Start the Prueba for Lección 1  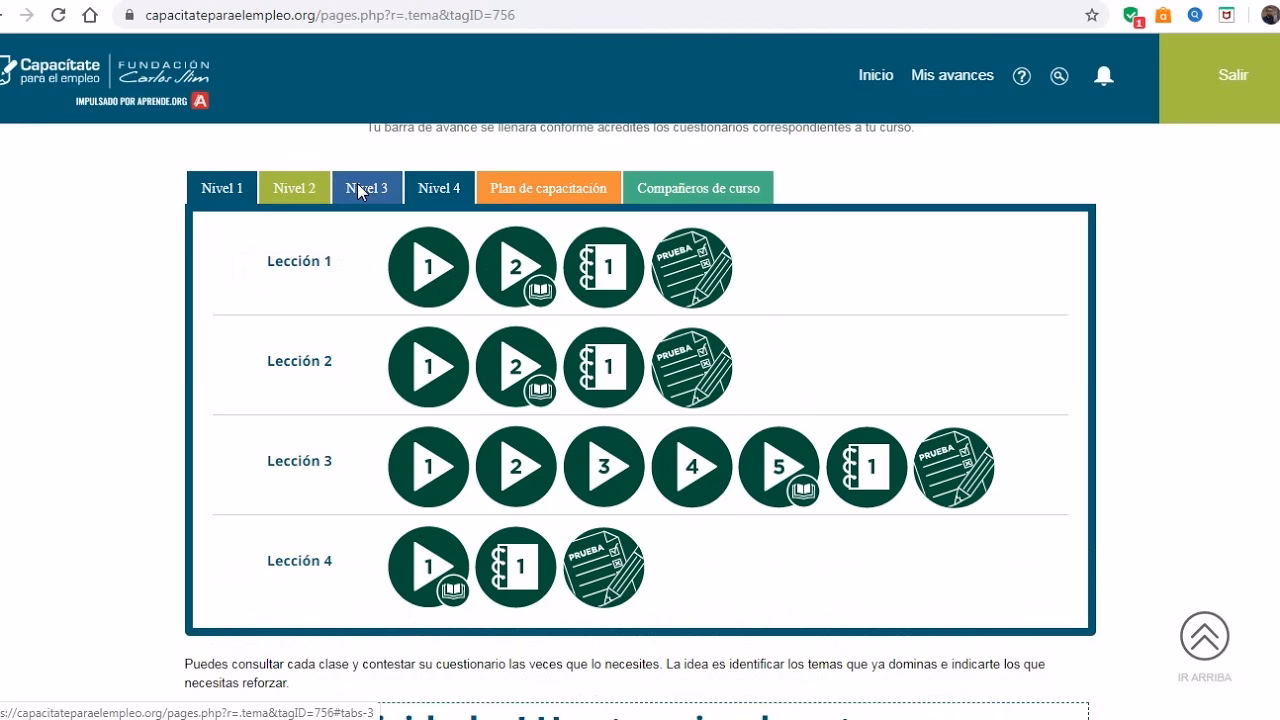pos(691,267)
